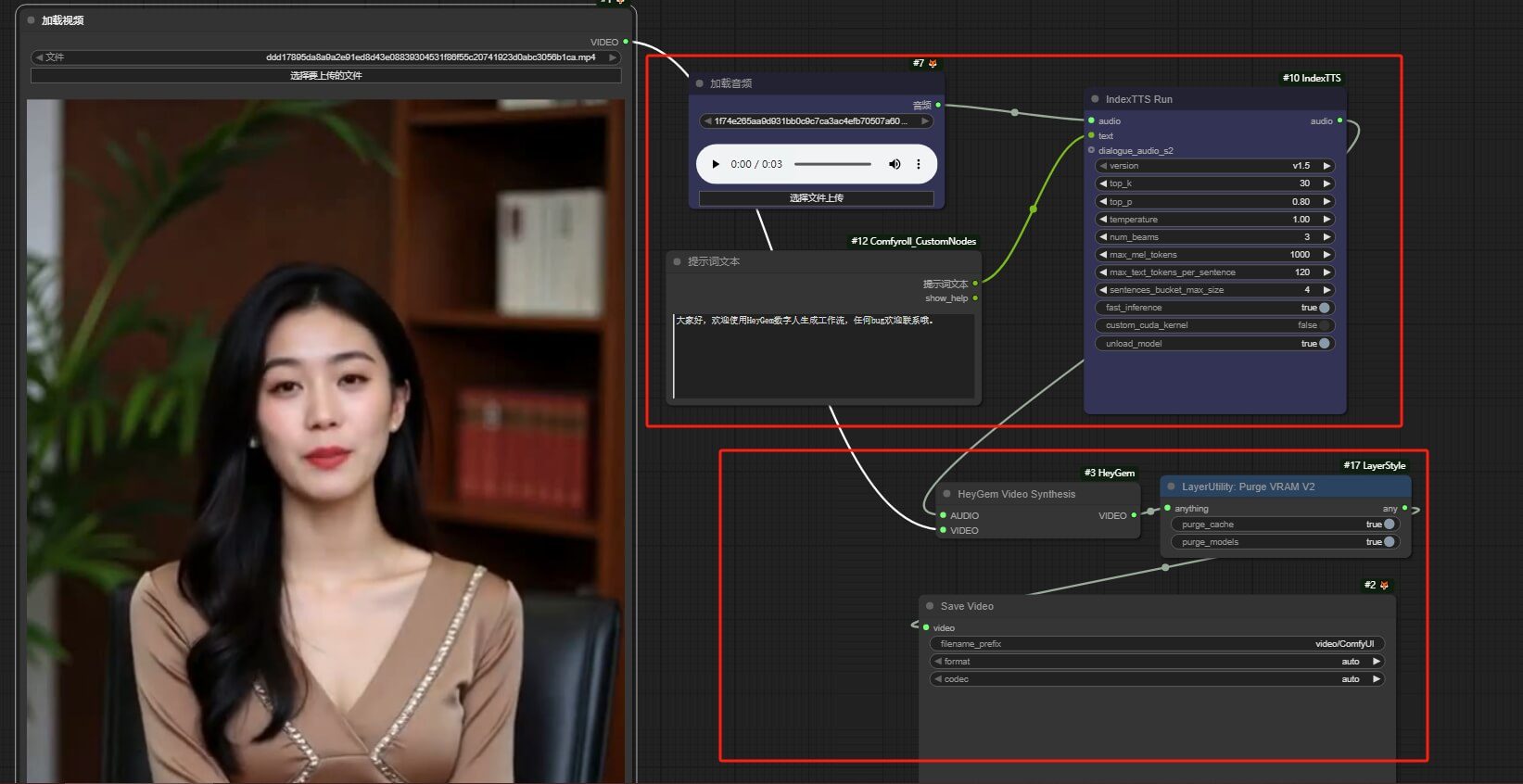Viewport: 1523px width, 784px height.
Task: Click the video preview thumbnail in 加载视频
Action: (325, 441)
